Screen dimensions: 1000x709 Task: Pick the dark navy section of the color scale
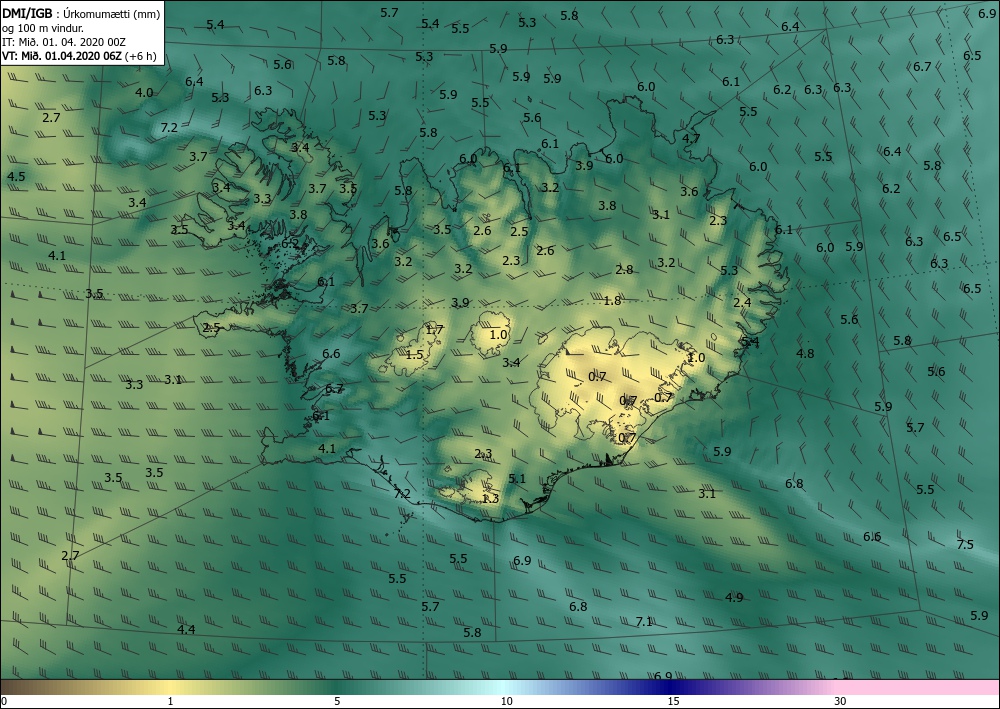(670, 687)
